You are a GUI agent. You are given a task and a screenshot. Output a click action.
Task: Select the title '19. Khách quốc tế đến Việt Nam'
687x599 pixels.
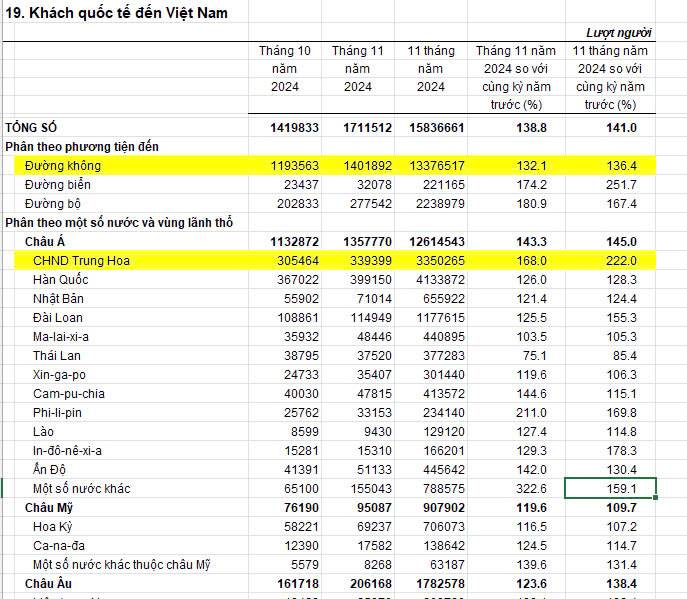(x=116, y=13)
